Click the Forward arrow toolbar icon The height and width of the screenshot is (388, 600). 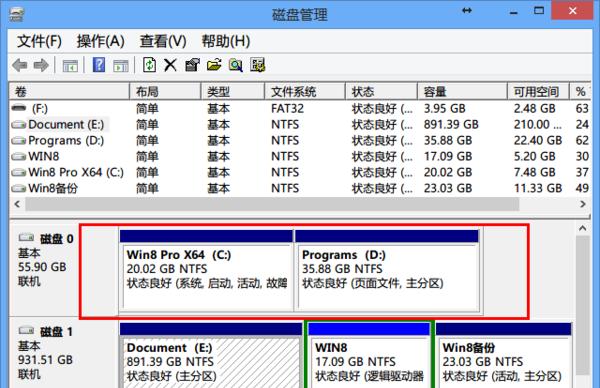coord(41,65)
